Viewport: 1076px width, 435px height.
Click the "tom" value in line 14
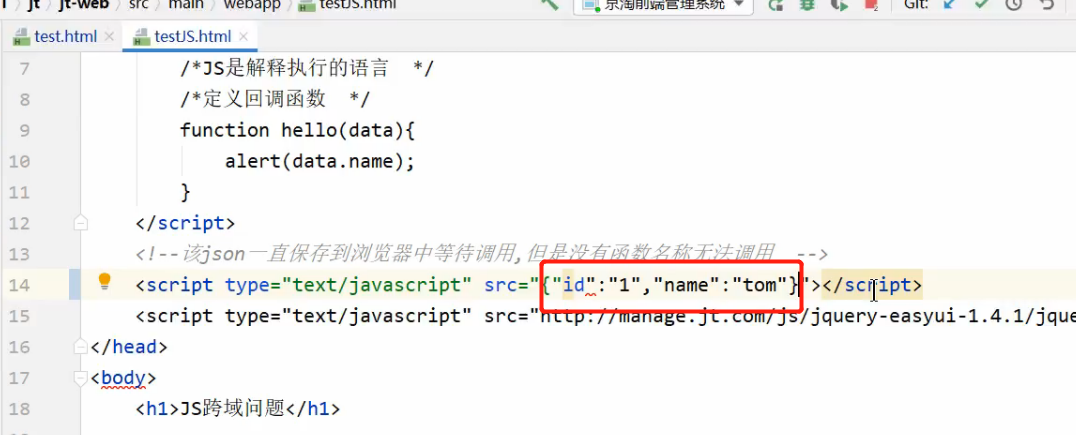(x=758, y=284)
